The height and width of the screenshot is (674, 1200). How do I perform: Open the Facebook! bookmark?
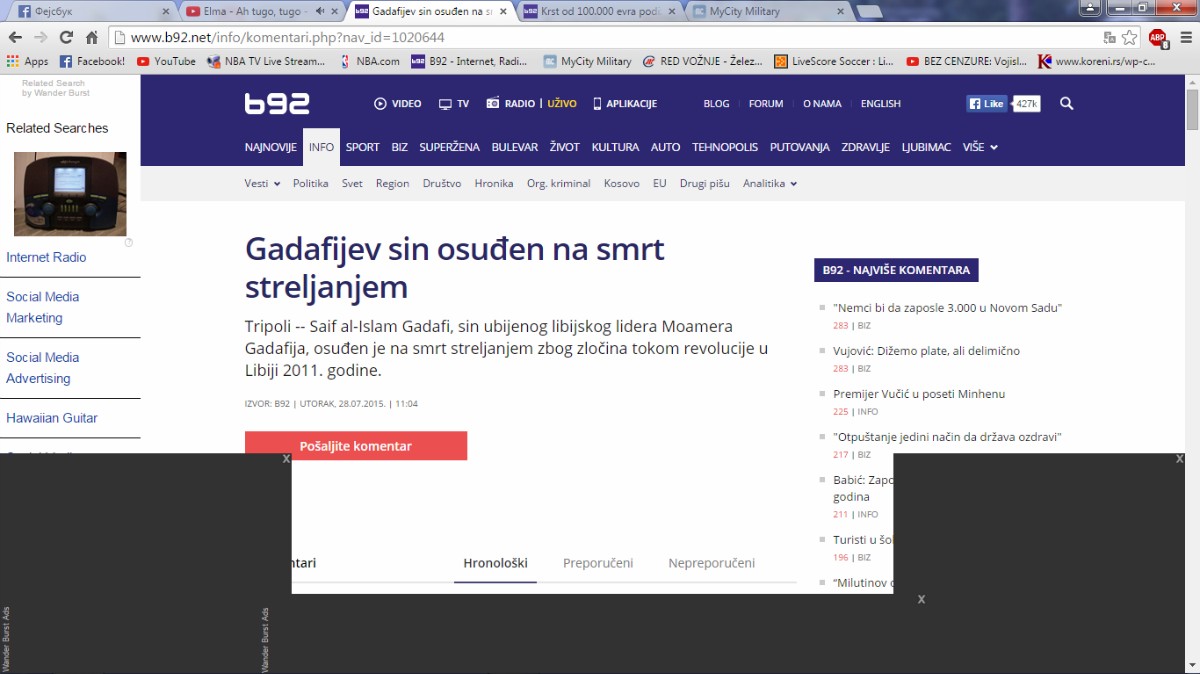point(92,61)
